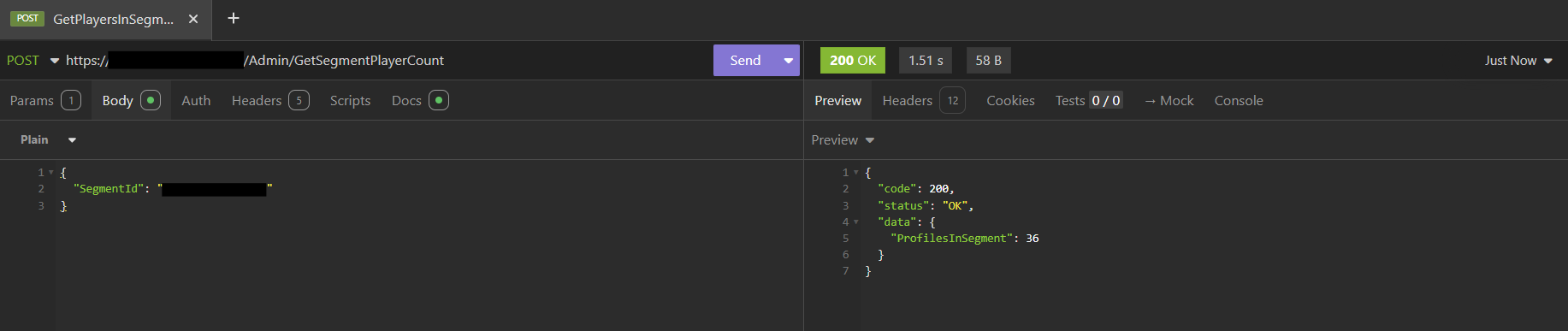Open the Plain body type dropdown
The image size is (1568, 331).
(x=48, y=139)
